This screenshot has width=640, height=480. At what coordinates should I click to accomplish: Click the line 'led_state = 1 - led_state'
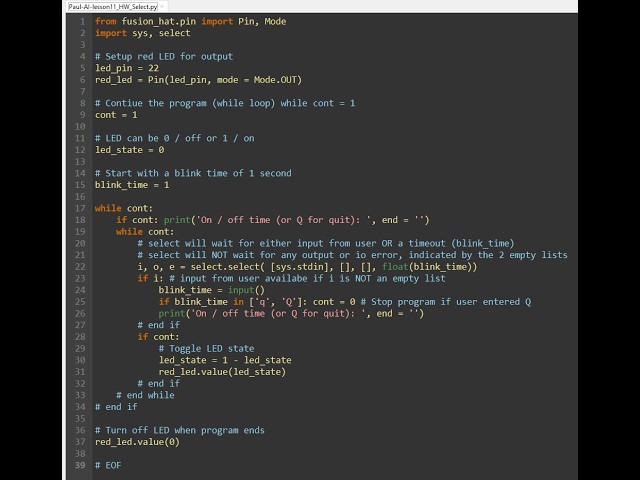tap(225, 360)
